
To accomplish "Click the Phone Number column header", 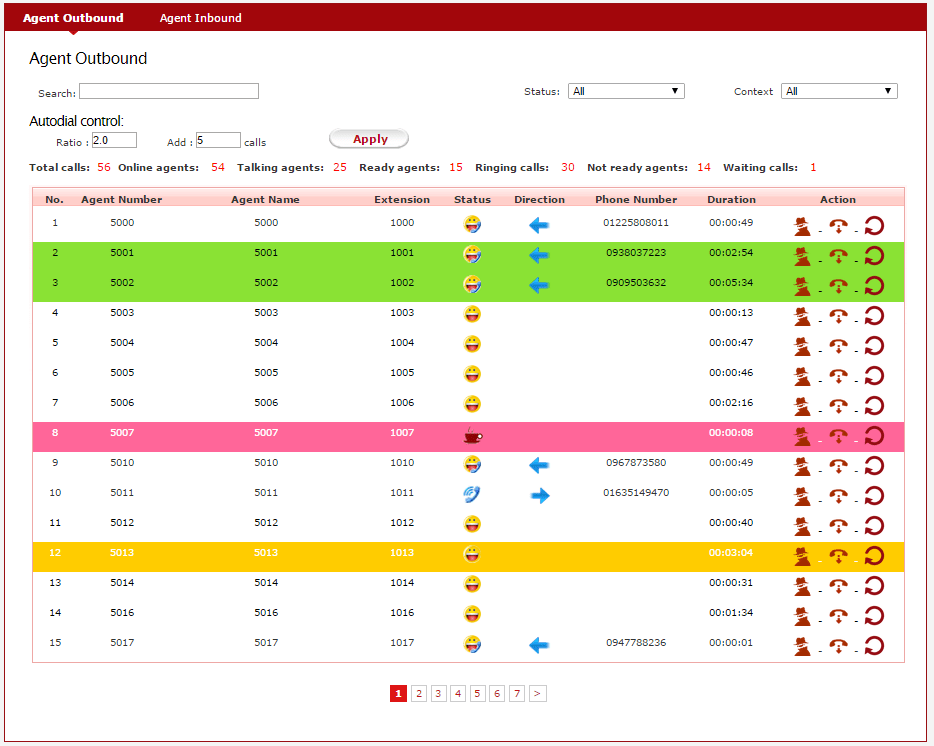I will coord(636,200).
